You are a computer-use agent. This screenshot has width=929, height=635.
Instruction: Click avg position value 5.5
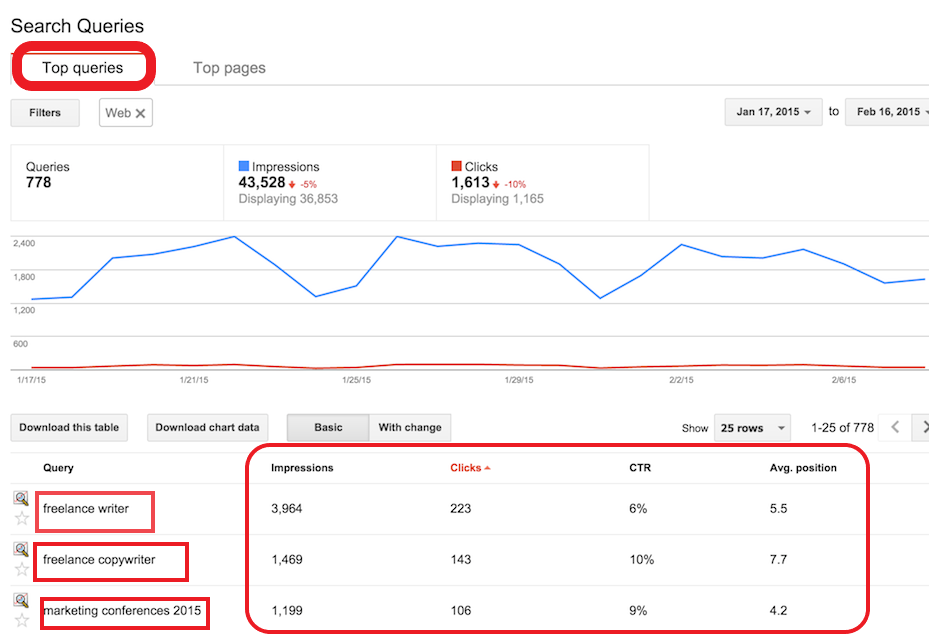pyautogui.click(x=779, y=509)
